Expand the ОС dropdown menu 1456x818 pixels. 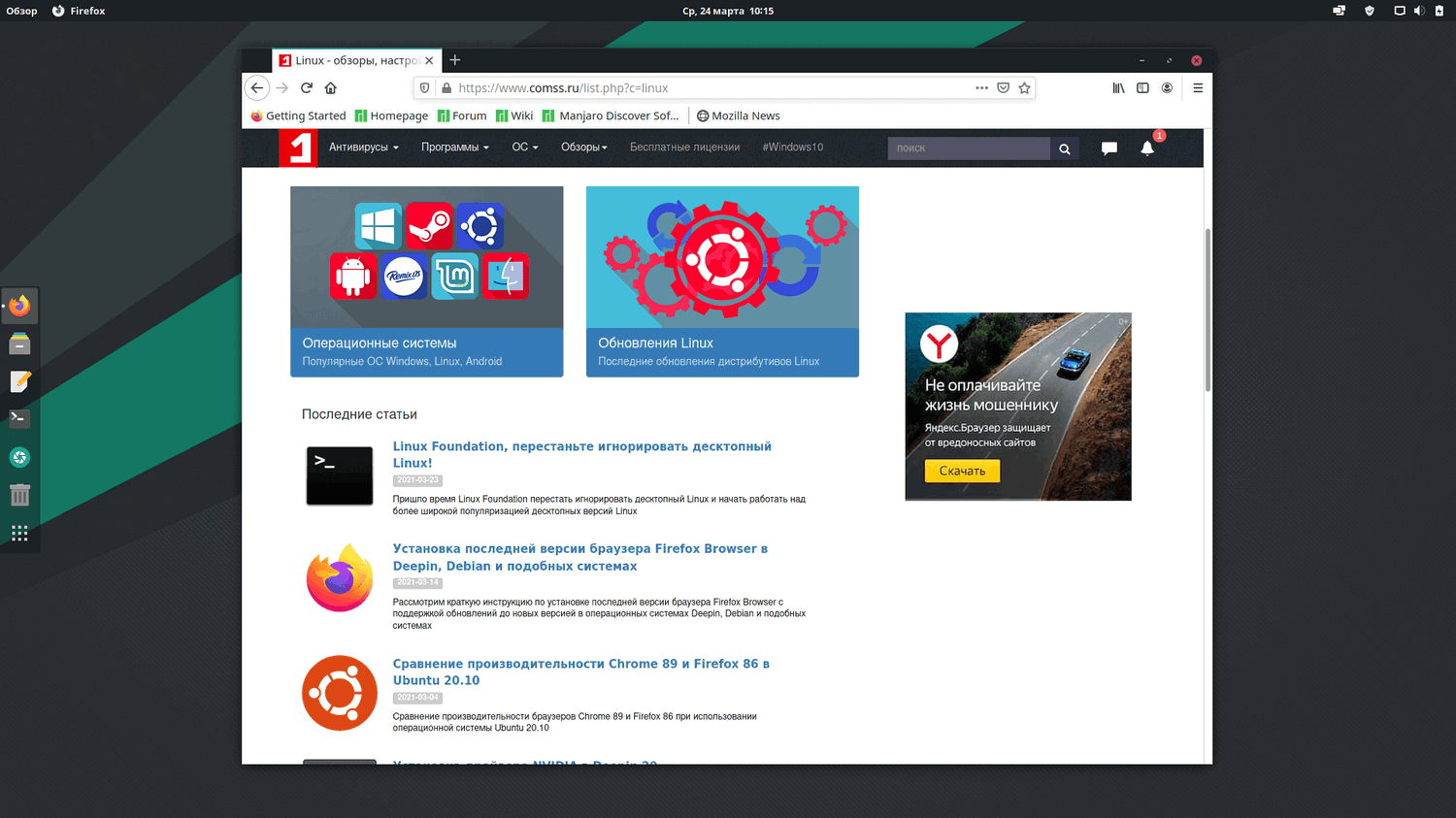tap(525, 147)
